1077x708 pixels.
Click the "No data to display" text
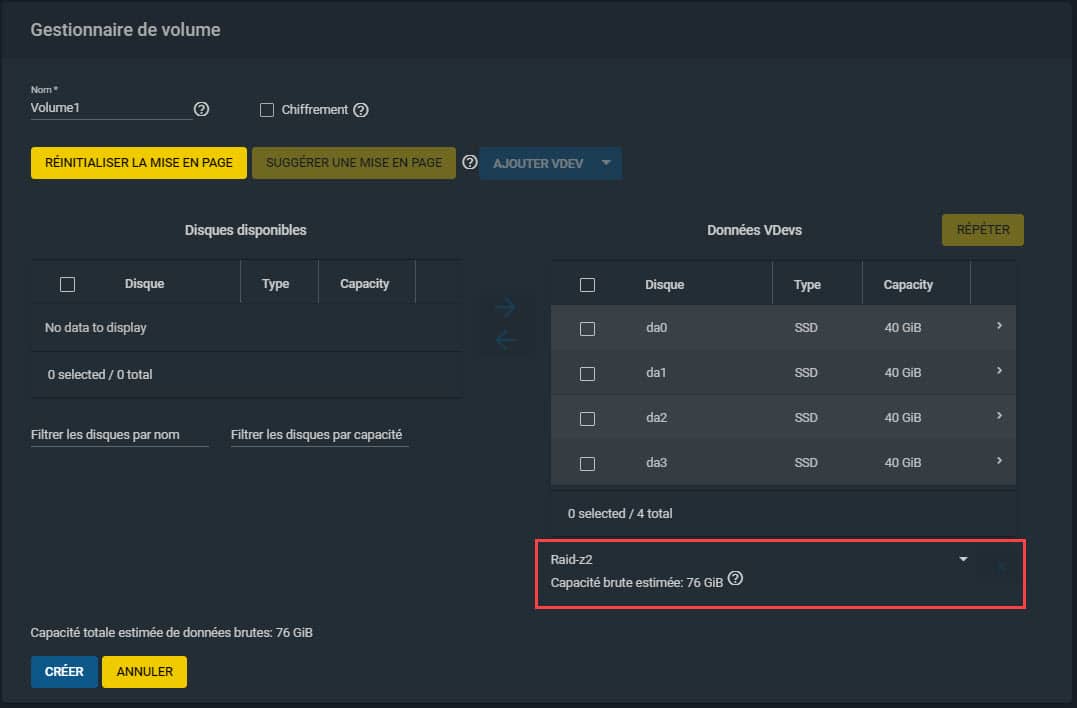click(95, 328)
